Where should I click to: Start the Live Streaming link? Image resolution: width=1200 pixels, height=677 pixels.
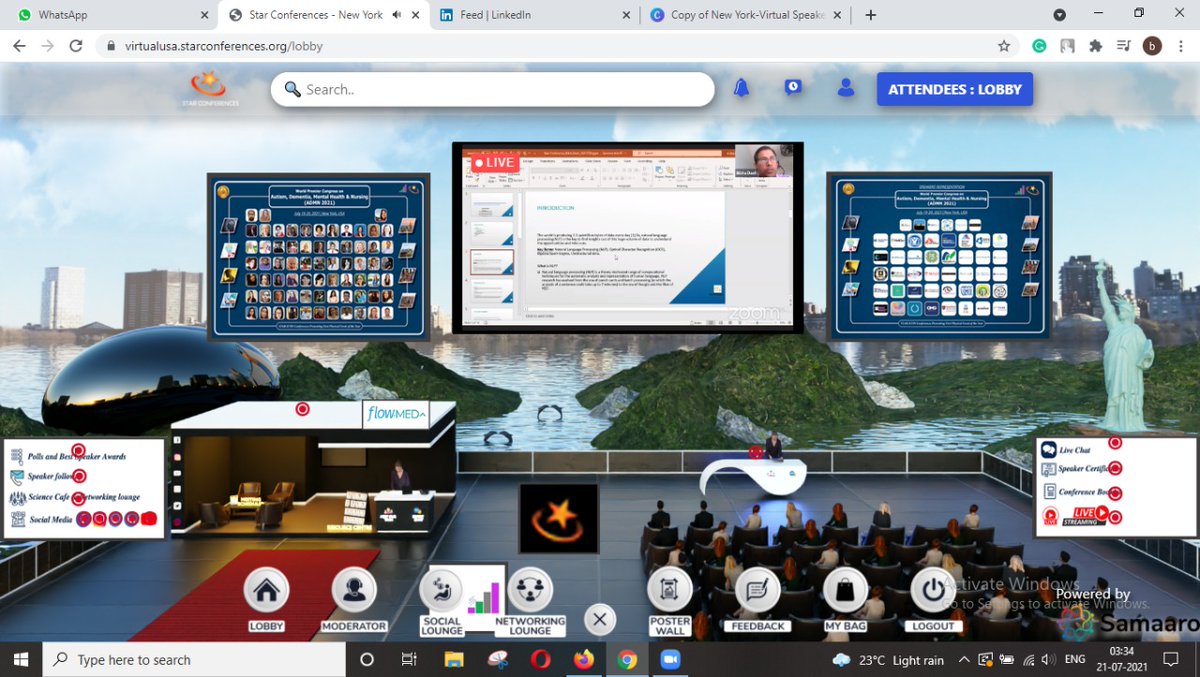(x=1084, y=515)
